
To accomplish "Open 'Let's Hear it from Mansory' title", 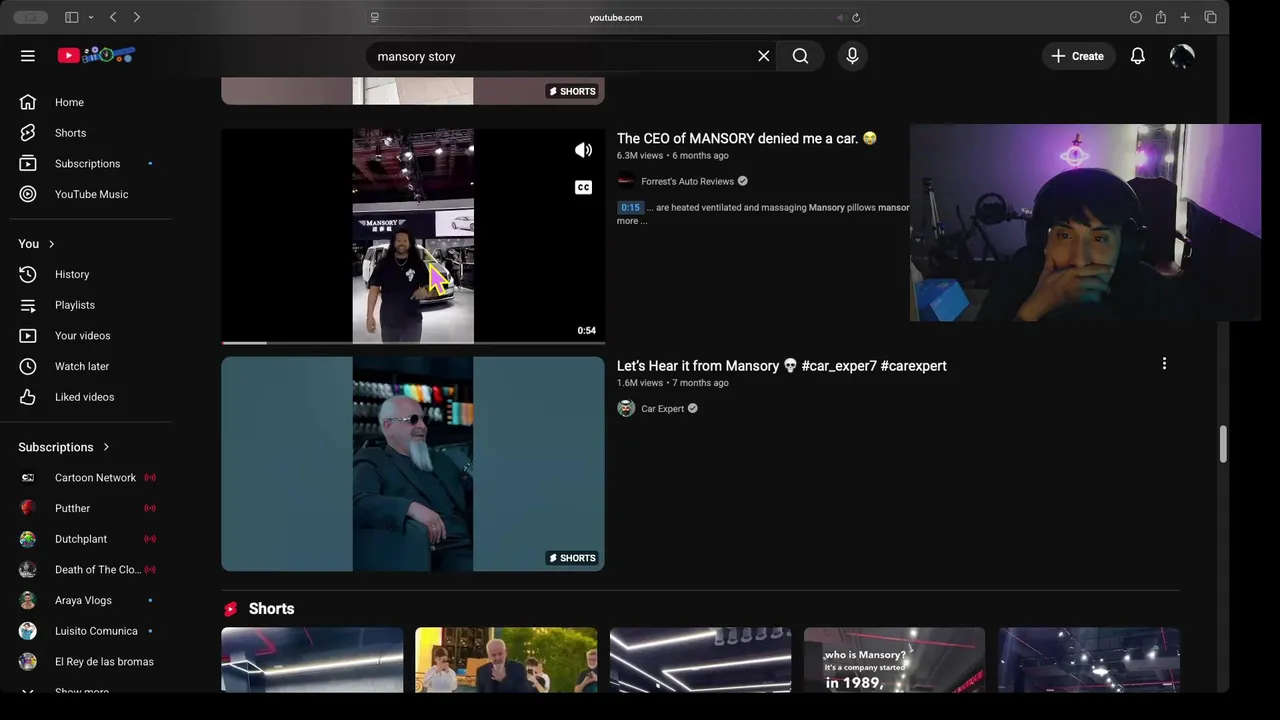I will tap(781, 366).
